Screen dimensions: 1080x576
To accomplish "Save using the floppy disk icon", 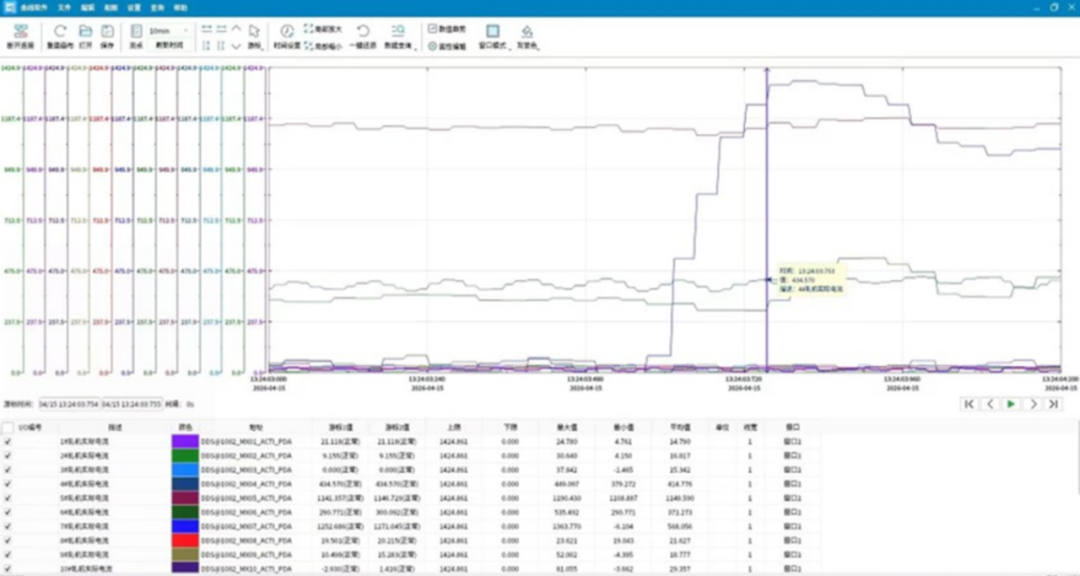I will [x=107, y=31].
